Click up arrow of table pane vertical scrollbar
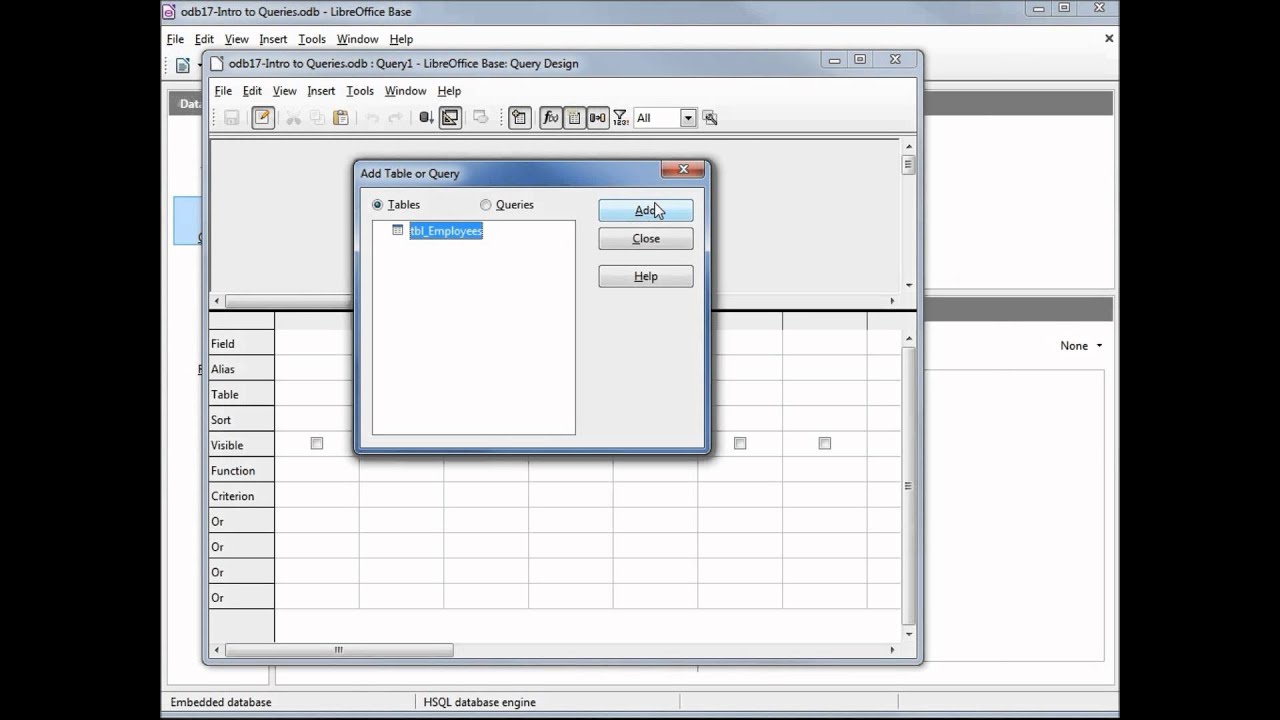Image resolution: width=1280 pixels, height=720 pixels. [x=908, y=148]
